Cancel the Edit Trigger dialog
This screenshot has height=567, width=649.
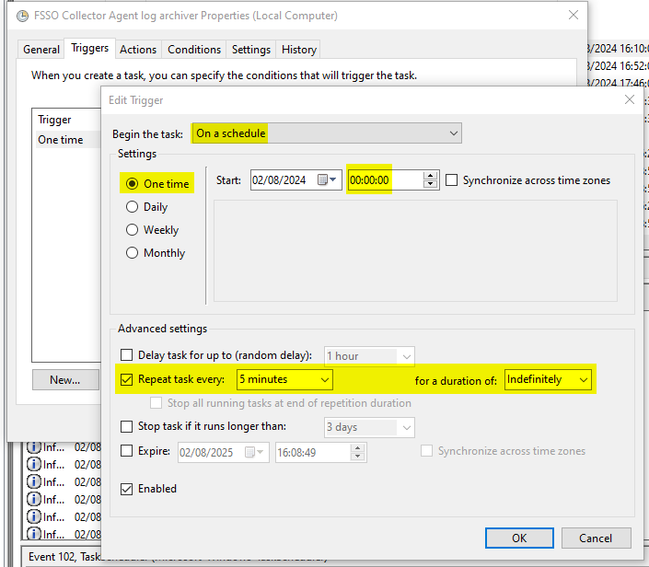click(x=596, y=538)
